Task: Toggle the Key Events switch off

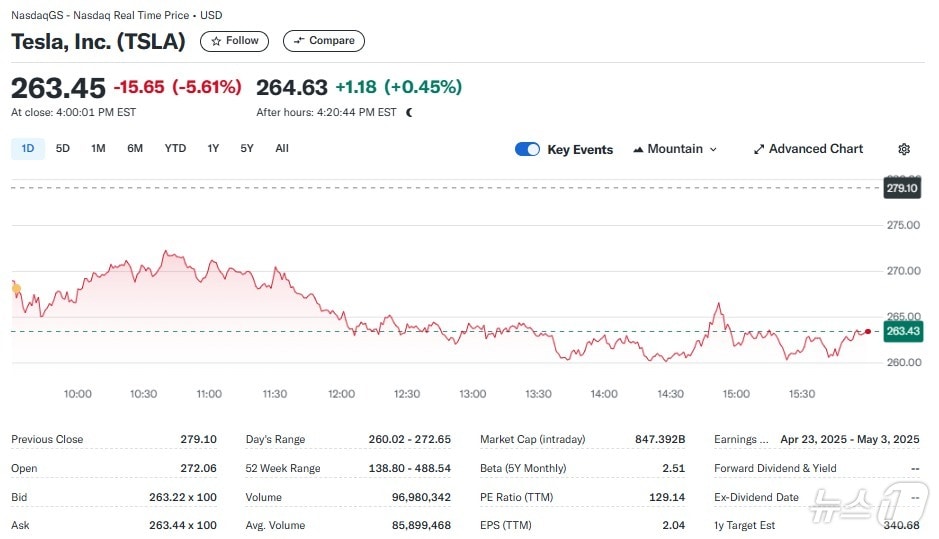Action: click(x=527, y=149)
